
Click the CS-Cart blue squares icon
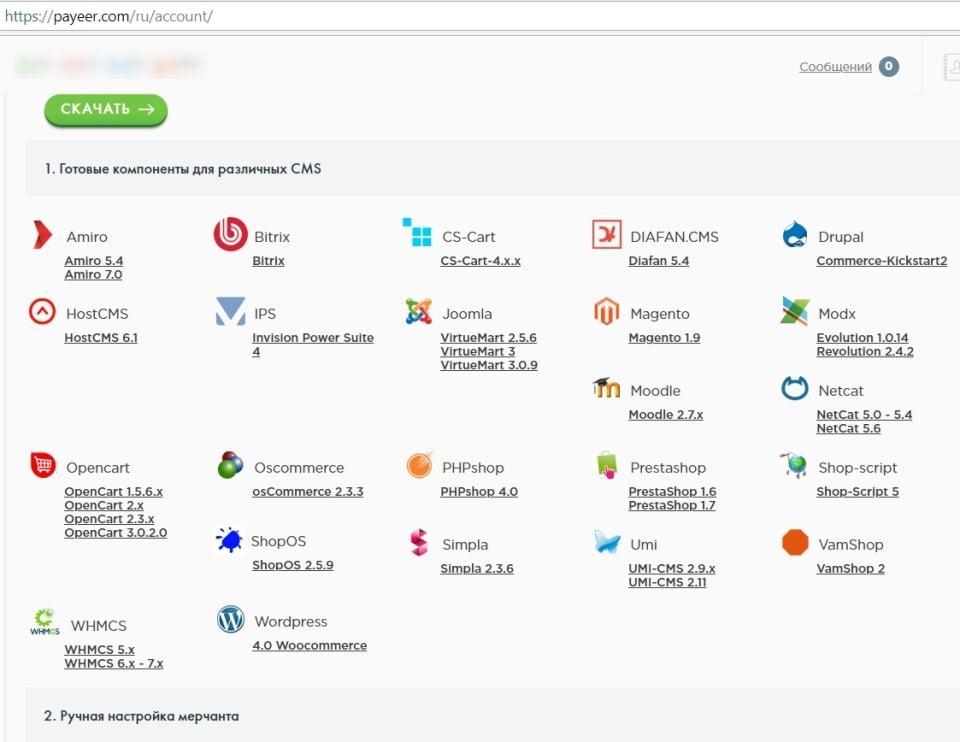click(x=417, y=233)
